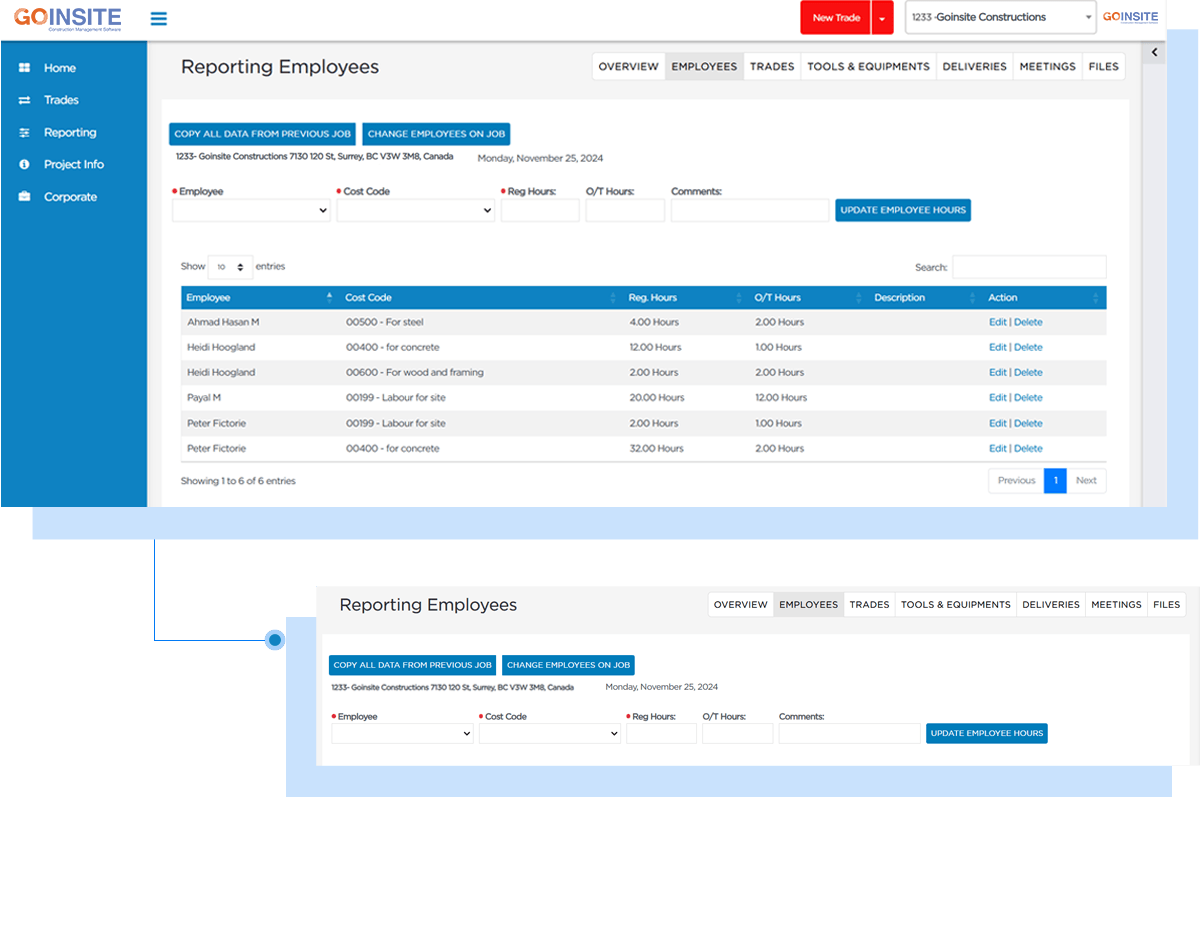Click the Corporate briefcase icon in sidebar

click(x=24, y=197)
